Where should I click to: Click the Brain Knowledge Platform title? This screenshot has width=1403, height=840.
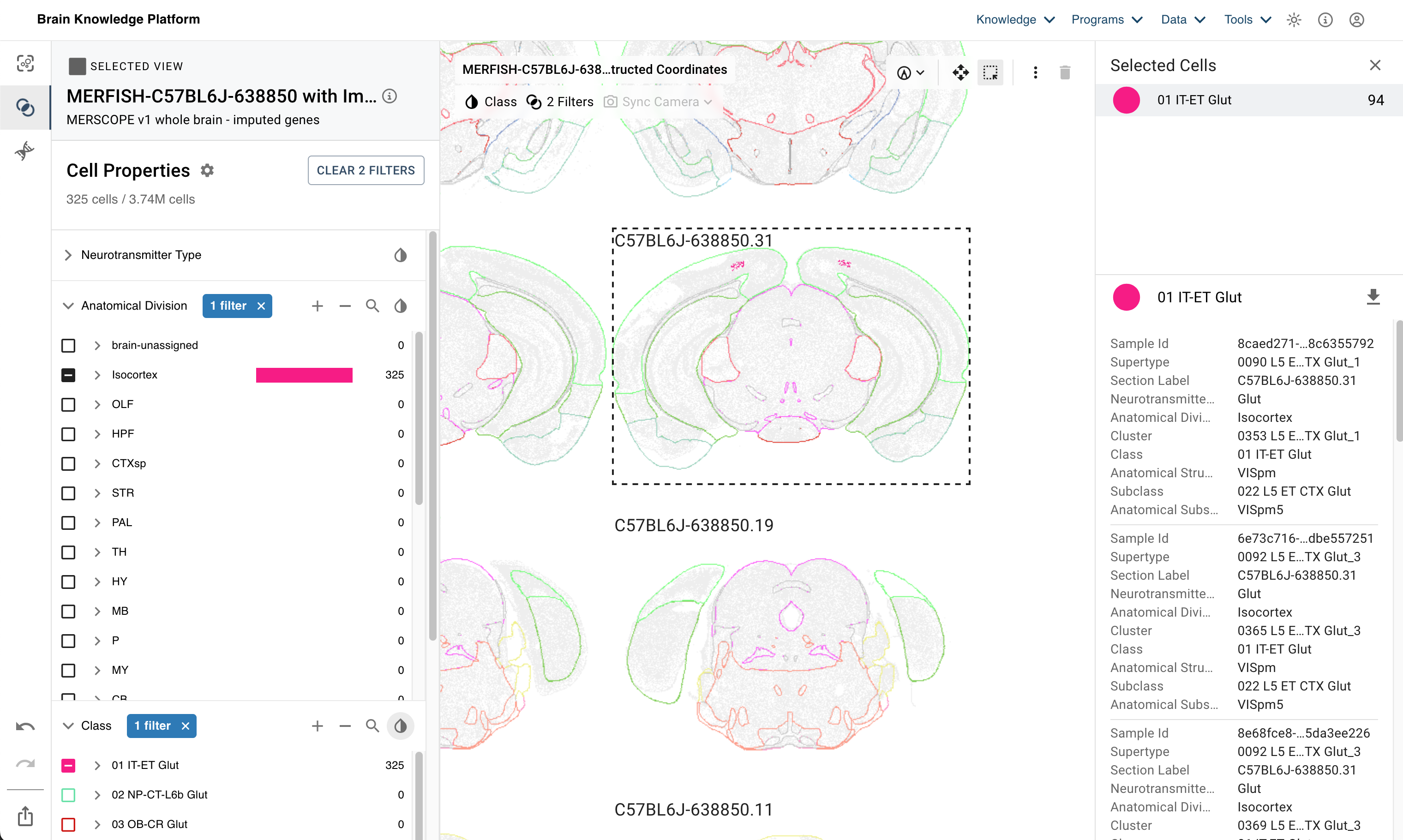tap(118, 20)
